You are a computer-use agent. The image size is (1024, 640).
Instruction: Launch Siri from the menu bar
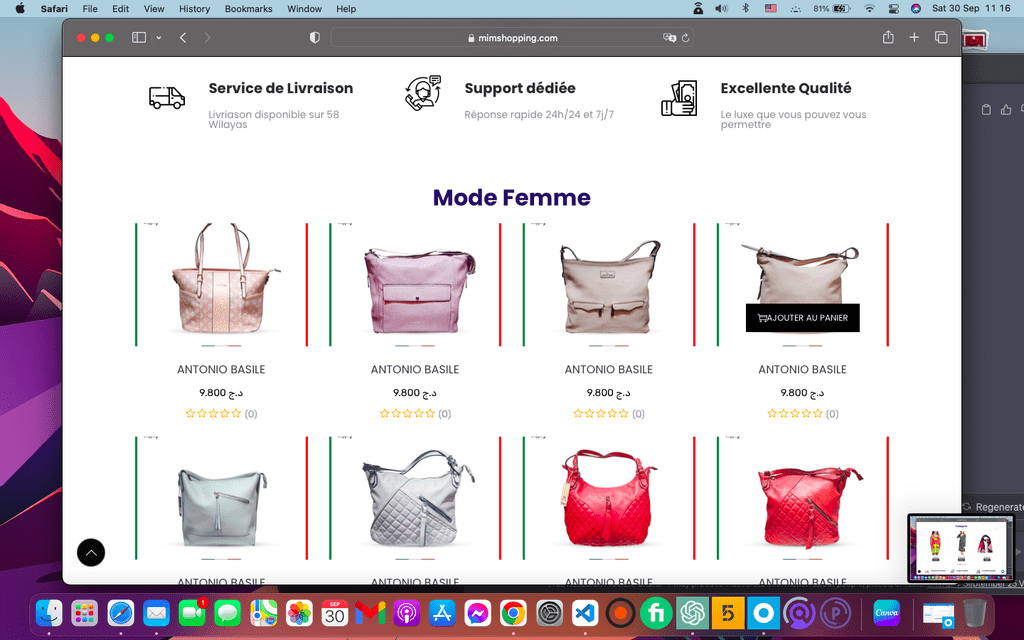[x=916, y=8]
